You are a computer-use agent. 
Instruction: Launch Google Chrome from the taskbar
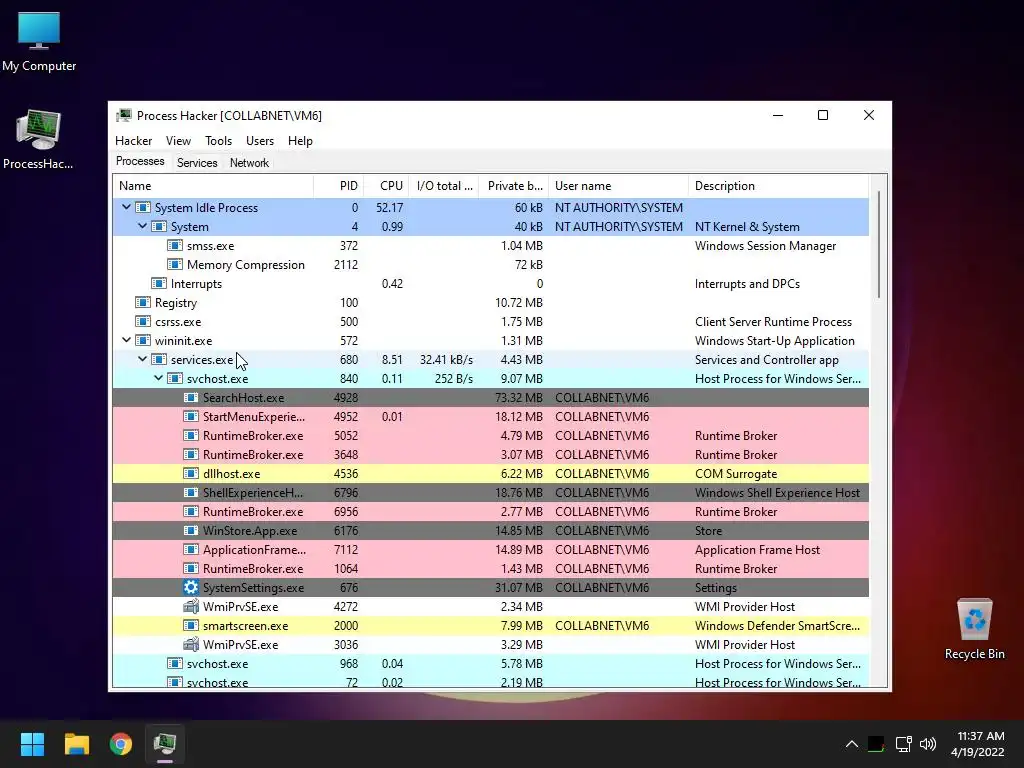point(121,744)
